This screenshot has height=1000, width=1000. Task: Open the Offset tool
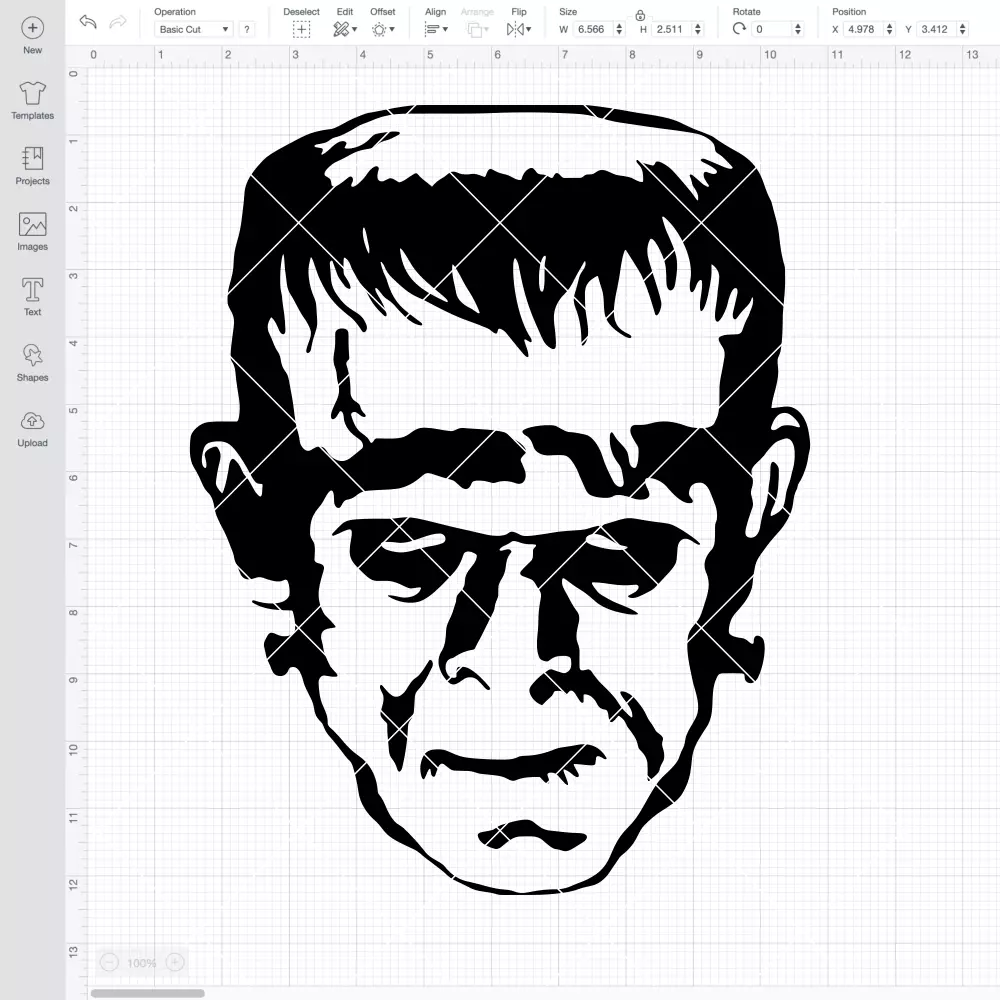tap(383, 29)
